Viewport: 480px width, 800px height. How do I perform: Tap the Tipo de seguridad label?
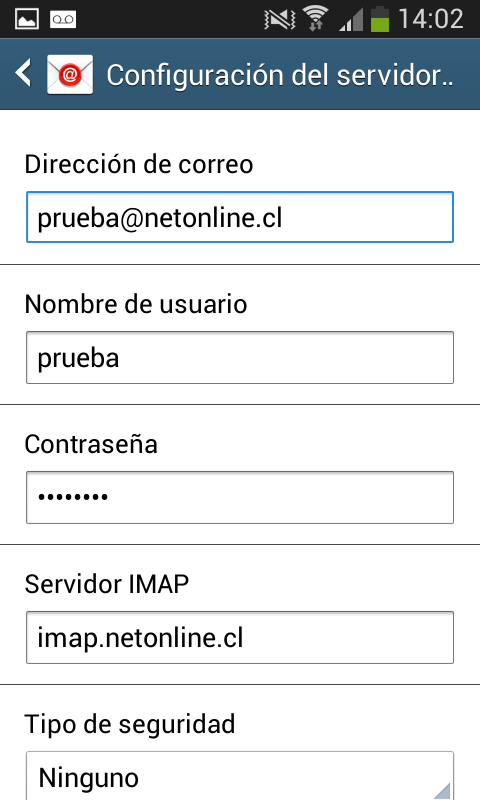click(130, 724)
